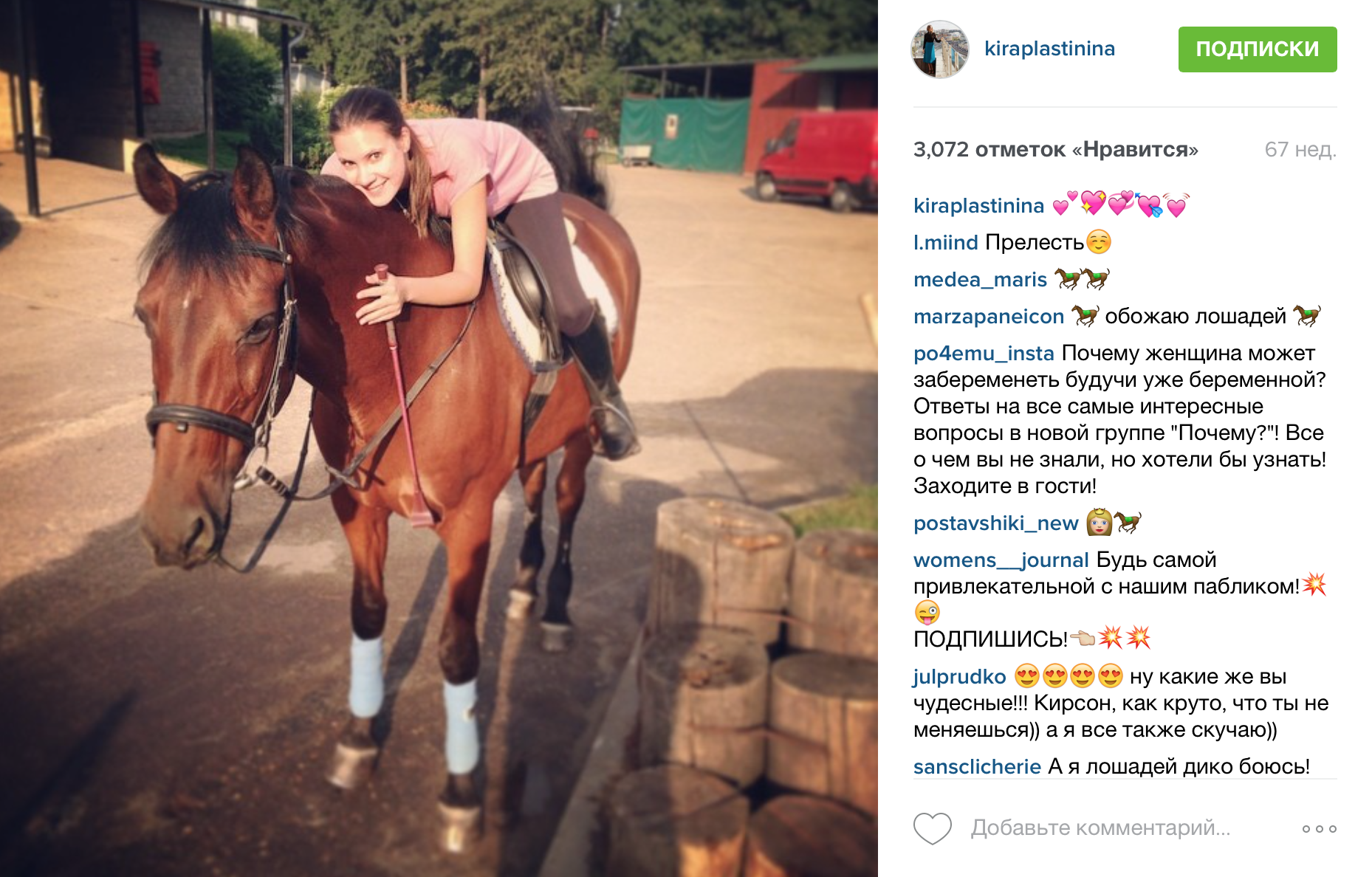Open kiraplastinina profile from header username
Viewport: 1372px width, 877px height.
click(1049, 49)
